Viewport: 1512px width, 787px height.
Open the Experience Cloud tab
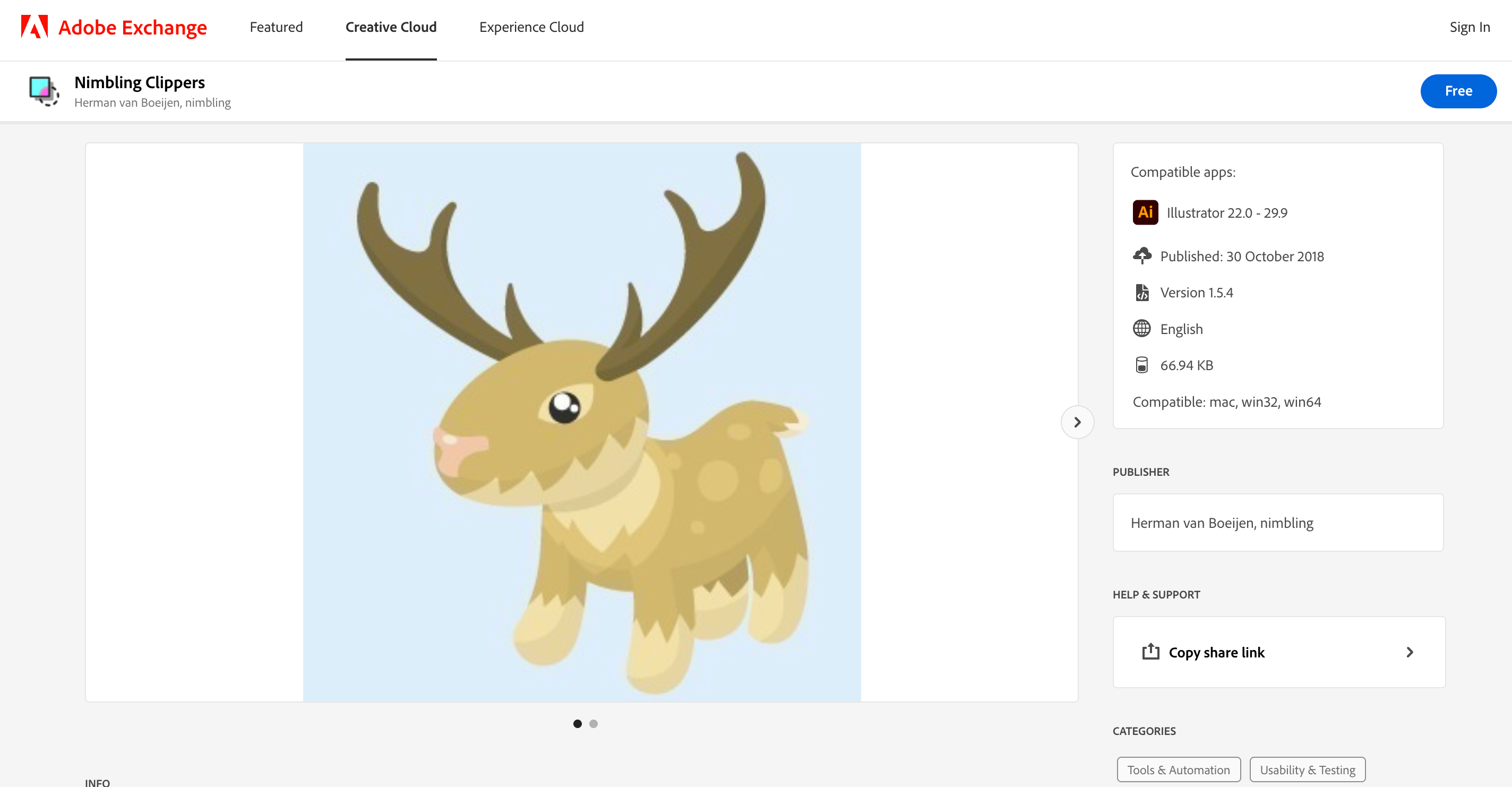click(531, 27)
